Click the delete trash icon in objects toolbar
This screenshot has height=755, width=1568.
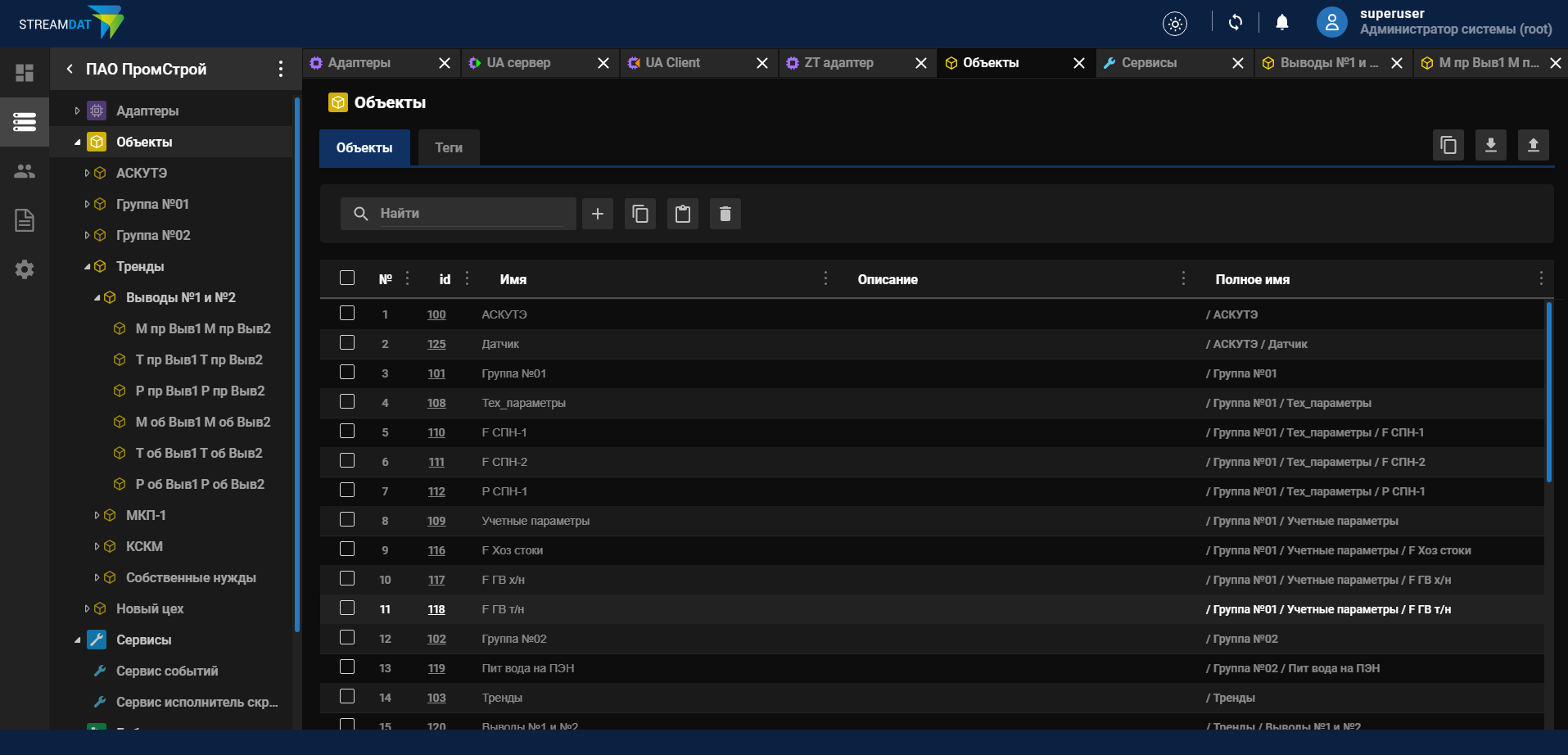click(x=725, y=213)
